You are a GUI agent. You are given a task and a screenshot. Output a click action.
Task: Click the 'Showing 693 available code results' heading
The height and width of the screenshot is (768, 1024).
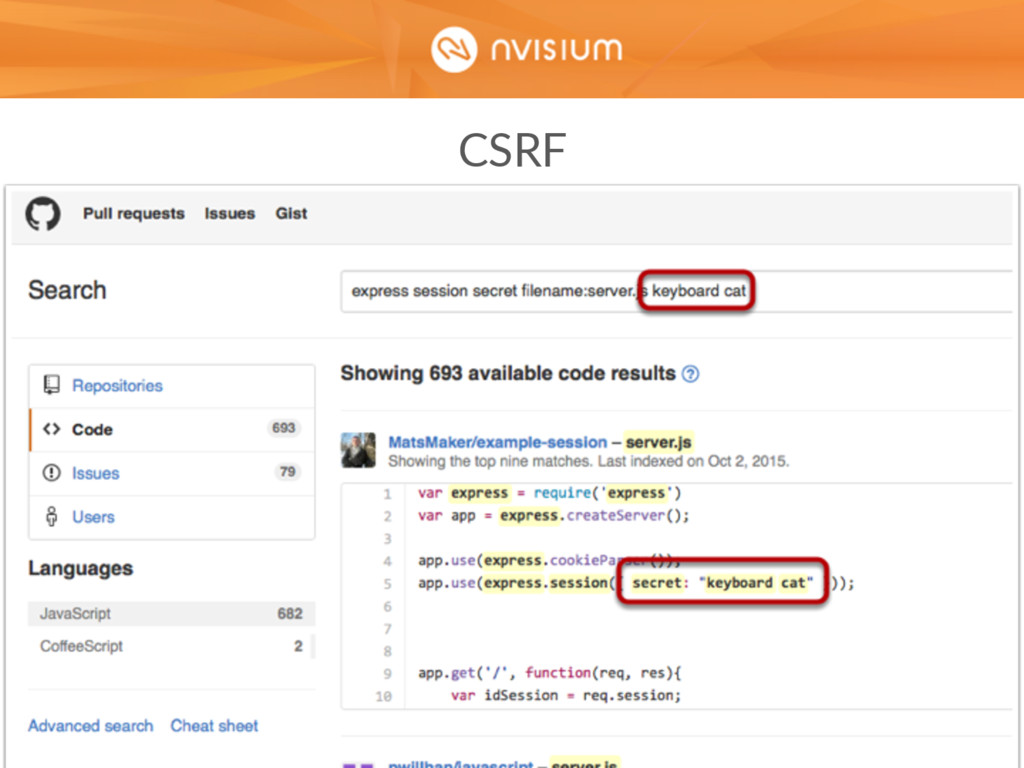click(x=508, y=374)
